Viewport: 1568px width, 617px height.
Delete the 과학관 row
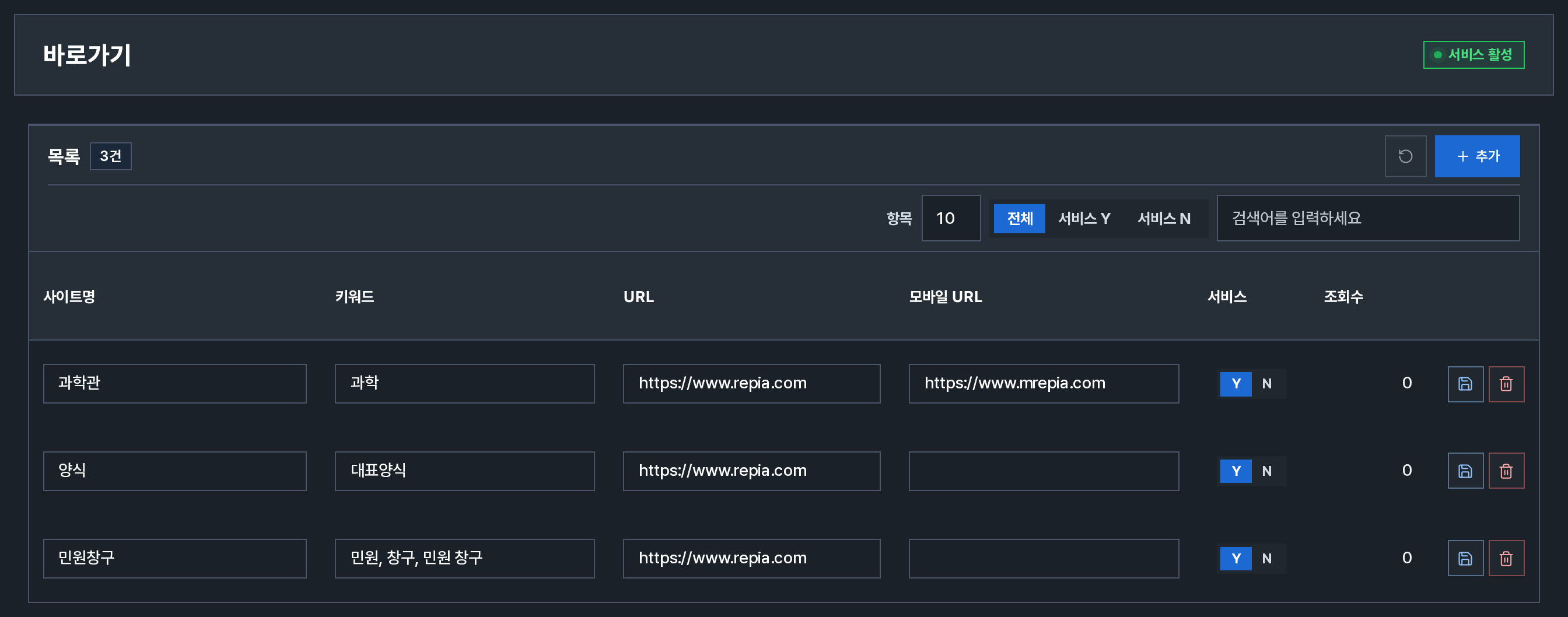(x=1506, y=384)
